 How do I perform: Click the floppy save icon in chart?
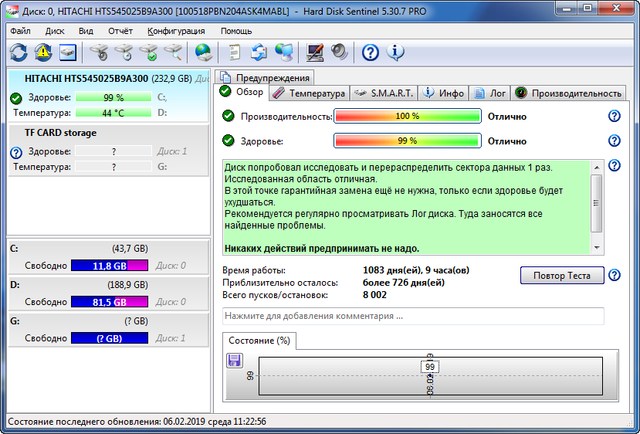(234, 360)
